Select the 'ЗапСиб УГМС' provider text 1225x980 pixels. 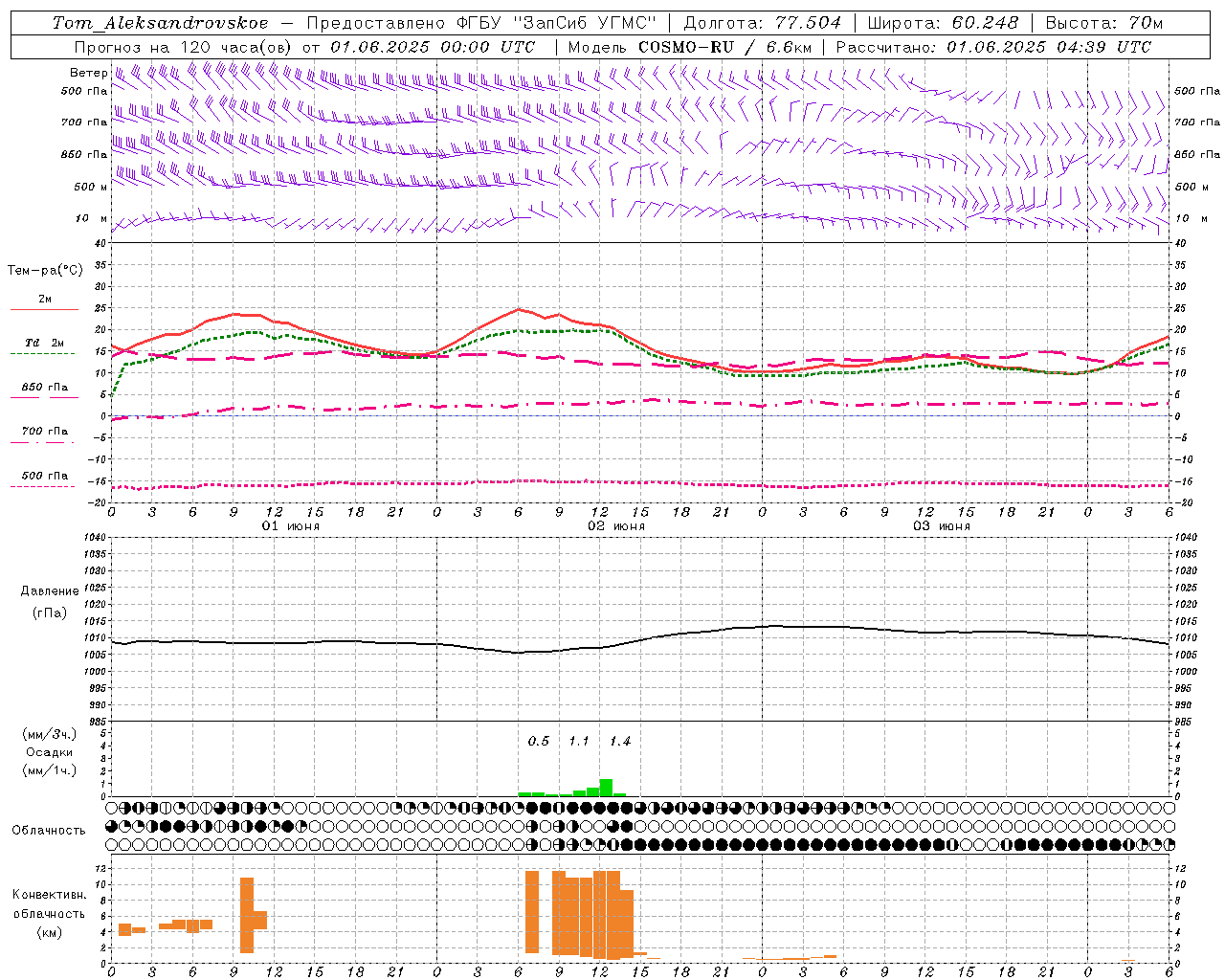click(x=585, y=23)
